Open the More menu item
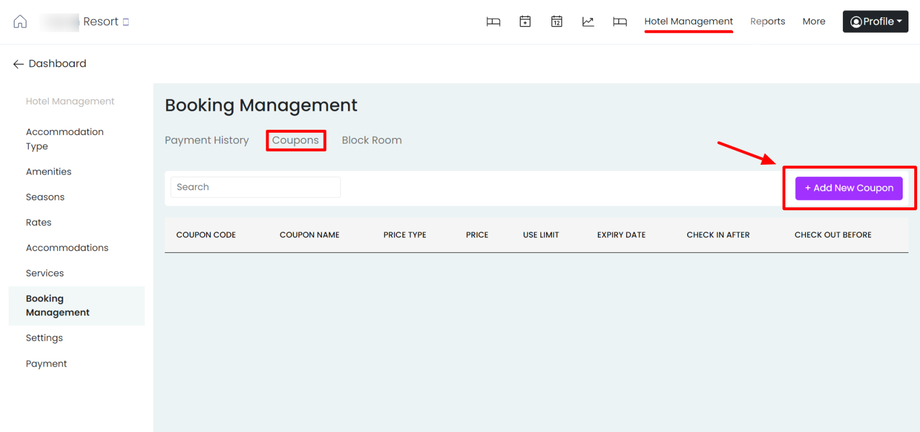The width and height of the screenshot is (920, 432). point(814,22)
